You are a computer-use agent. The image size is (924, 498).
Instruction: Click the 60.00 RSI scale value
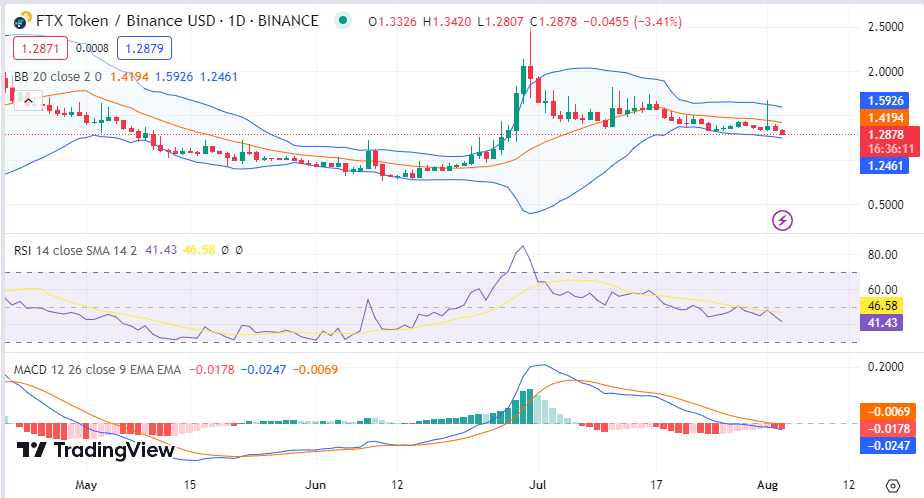(x=883, y=289)
